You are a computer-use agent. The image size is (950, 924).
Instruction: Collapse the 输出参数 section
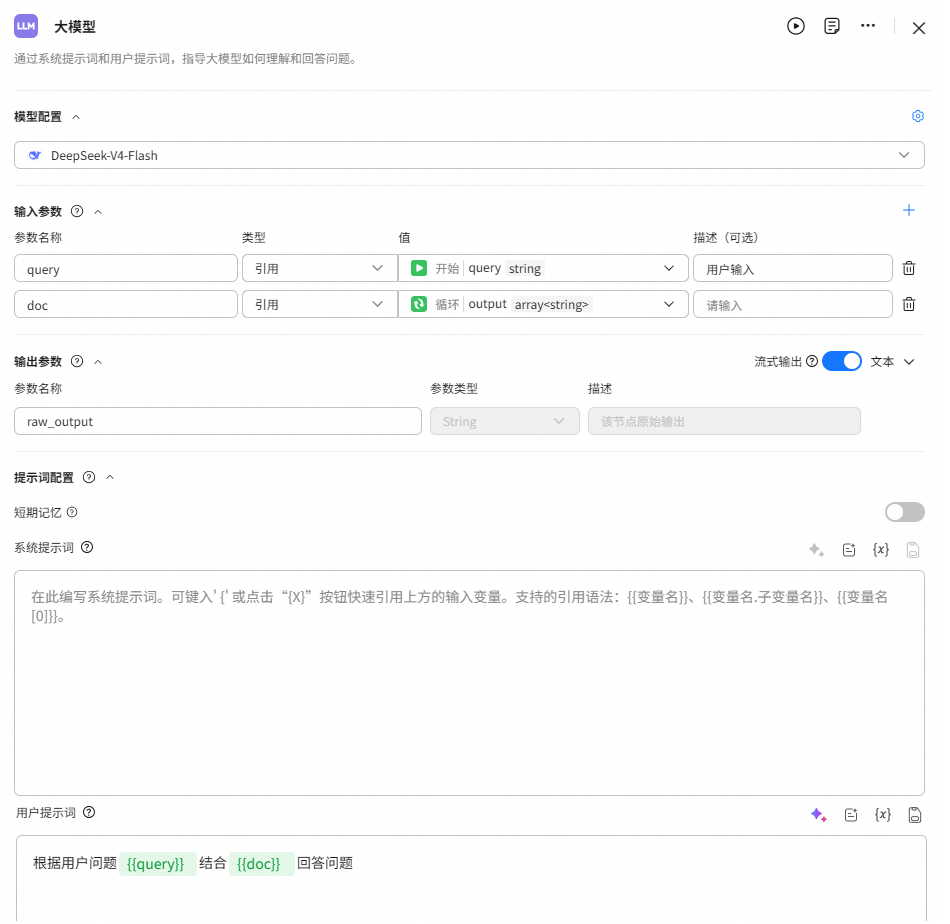[98, 362]
